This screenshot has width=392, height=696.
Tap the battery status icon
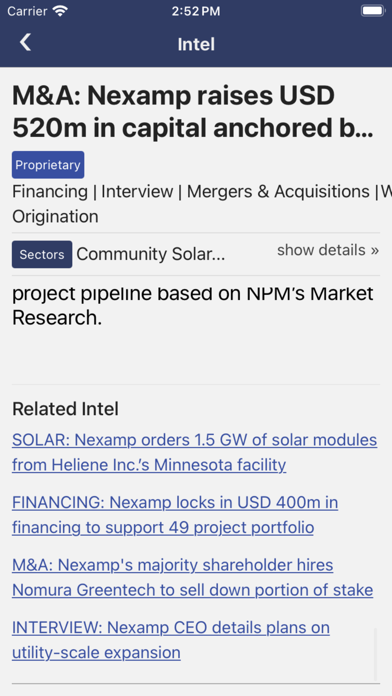click(x=372, y=11)
